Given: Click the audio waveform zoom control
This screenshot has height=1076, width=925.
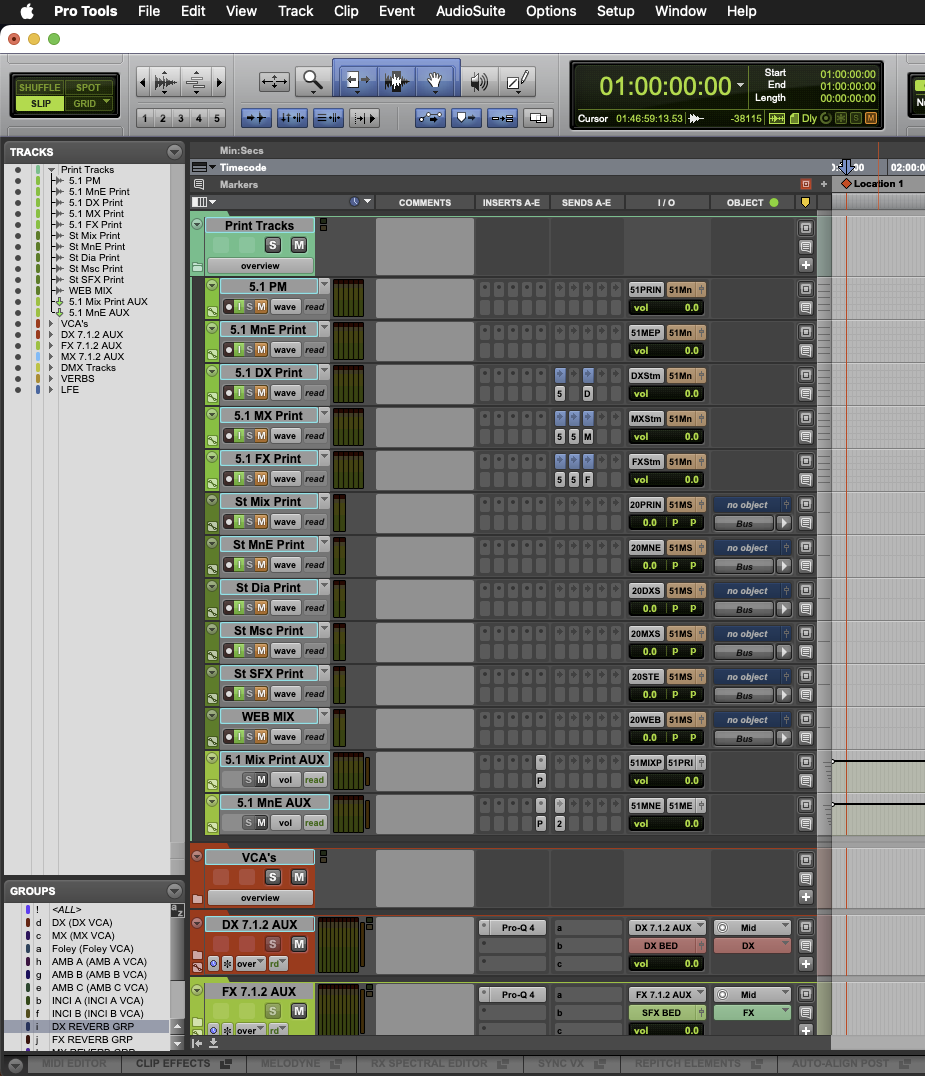Looking at the screenshot, I should click(x=165, y=83).
